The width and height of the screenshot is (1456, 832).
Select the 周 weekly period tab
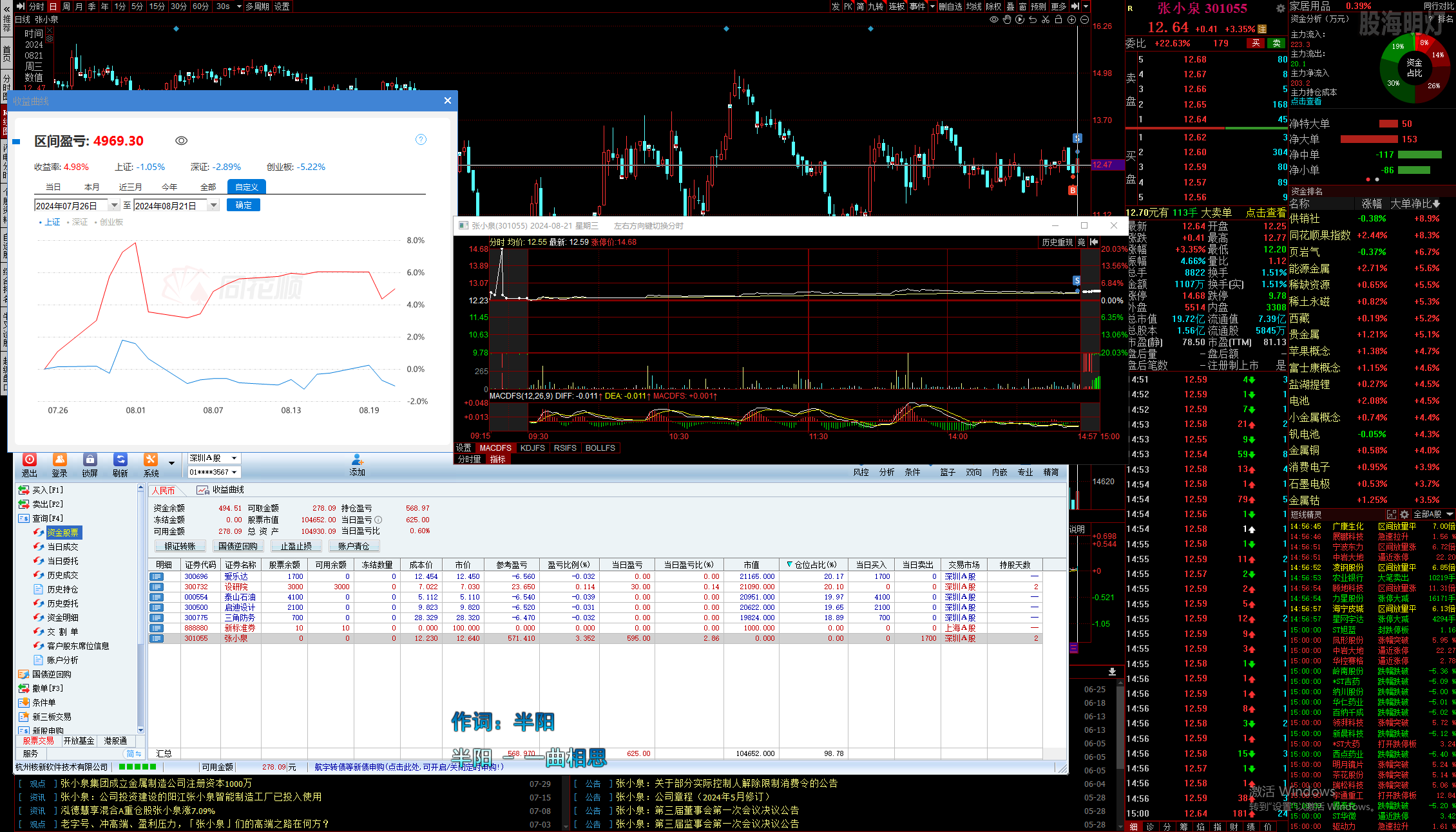tap(66, 6)
